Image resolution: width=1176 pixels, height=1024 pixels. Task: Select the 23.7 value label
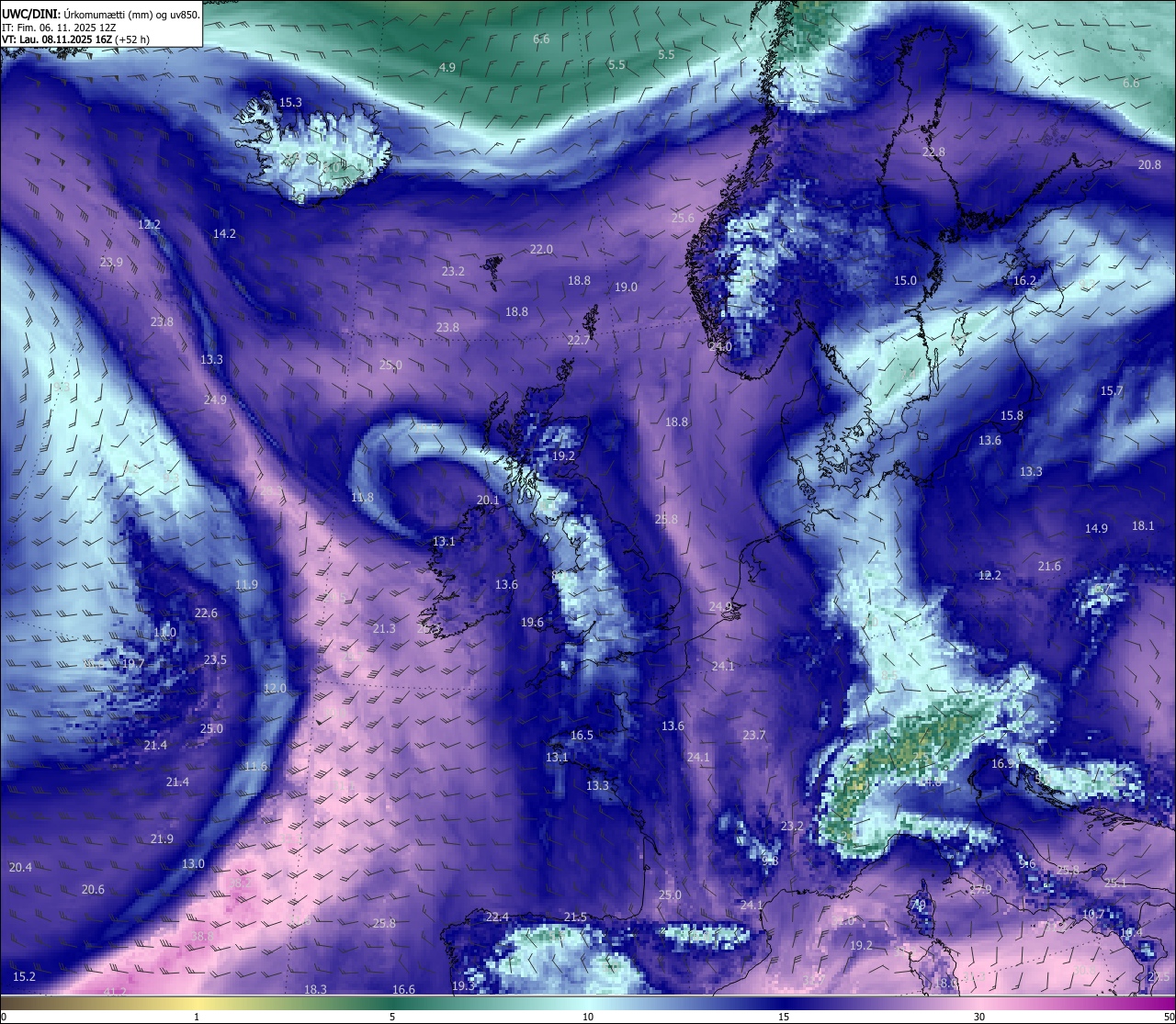[x=754, y=736]
